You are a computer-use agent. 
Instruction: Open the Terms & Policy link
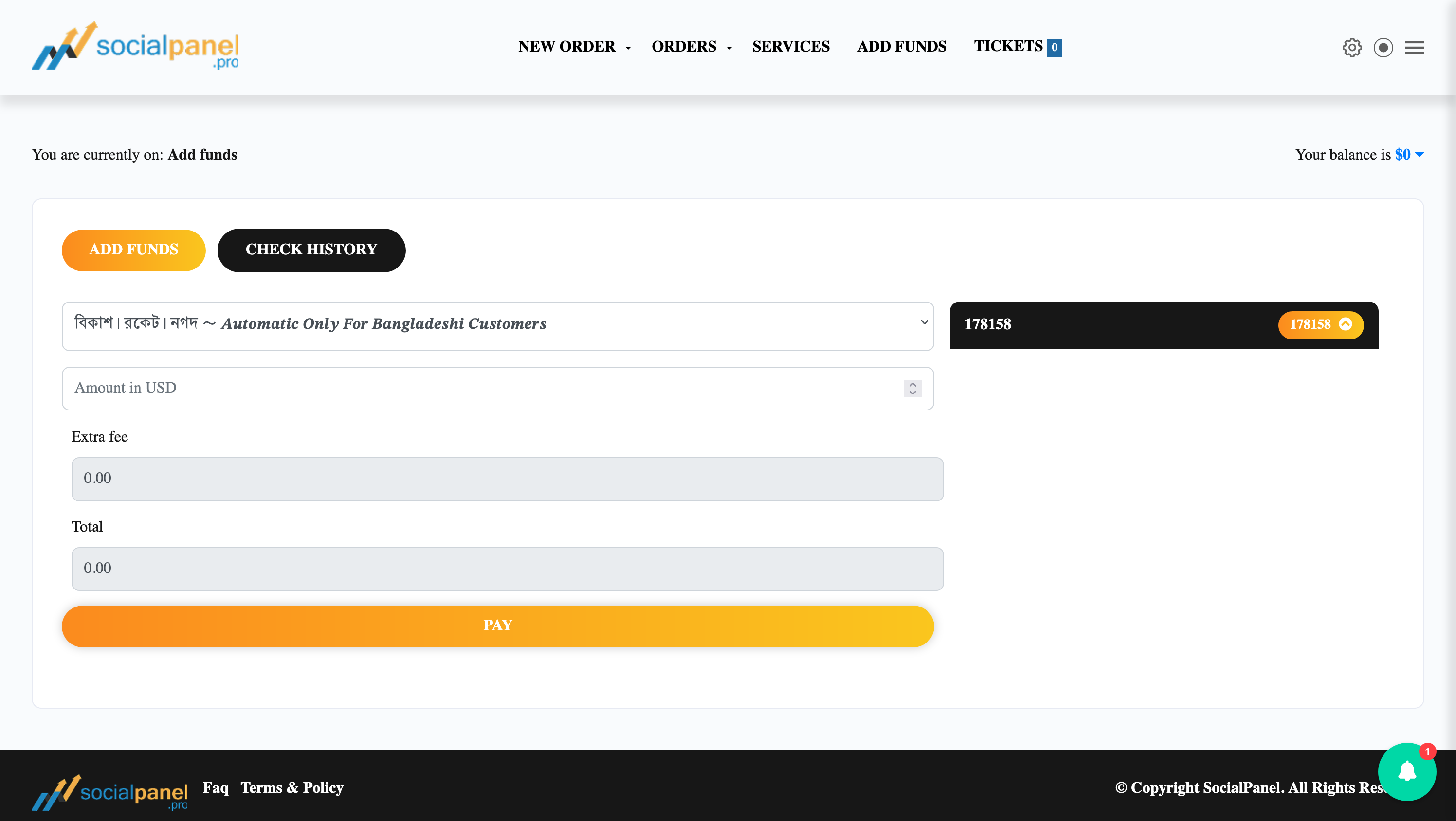click(291, 787)
